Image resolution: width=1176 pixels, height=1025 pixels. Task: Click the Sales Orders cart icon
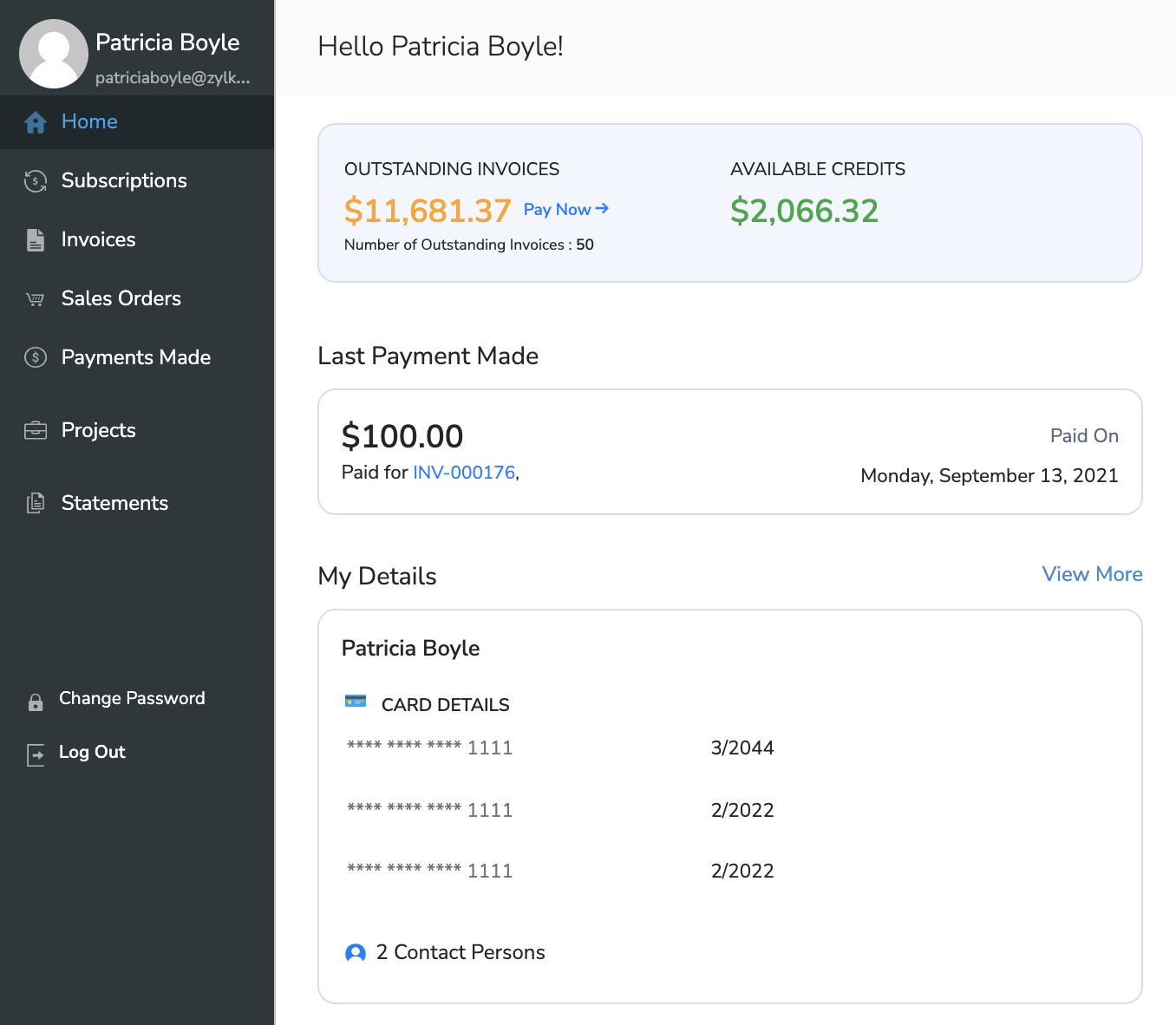[36, 298]
